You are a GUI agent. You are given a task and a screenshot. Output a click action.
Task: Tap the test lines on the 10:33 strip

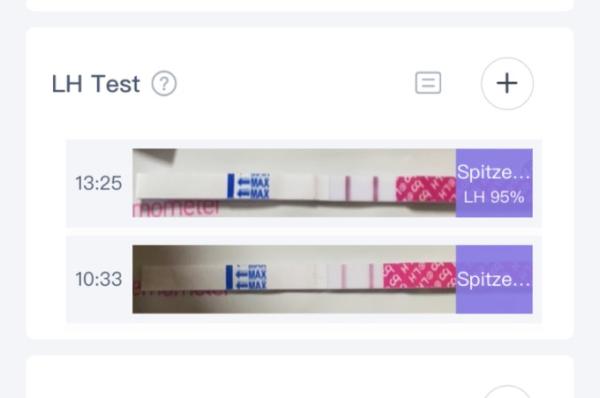358,276
